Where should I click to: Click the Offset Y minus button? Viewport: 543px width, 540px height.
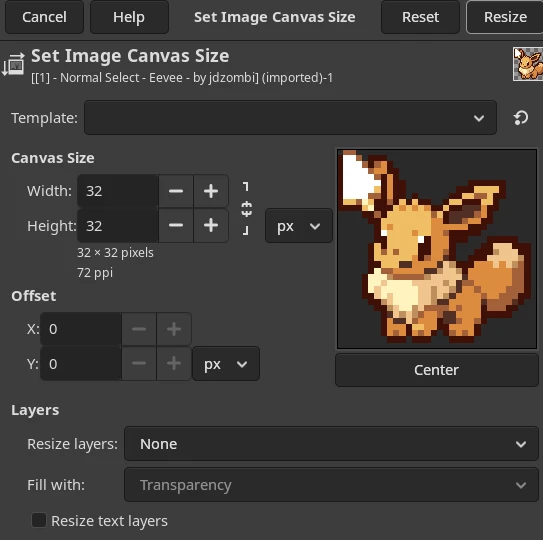(139, 364)
